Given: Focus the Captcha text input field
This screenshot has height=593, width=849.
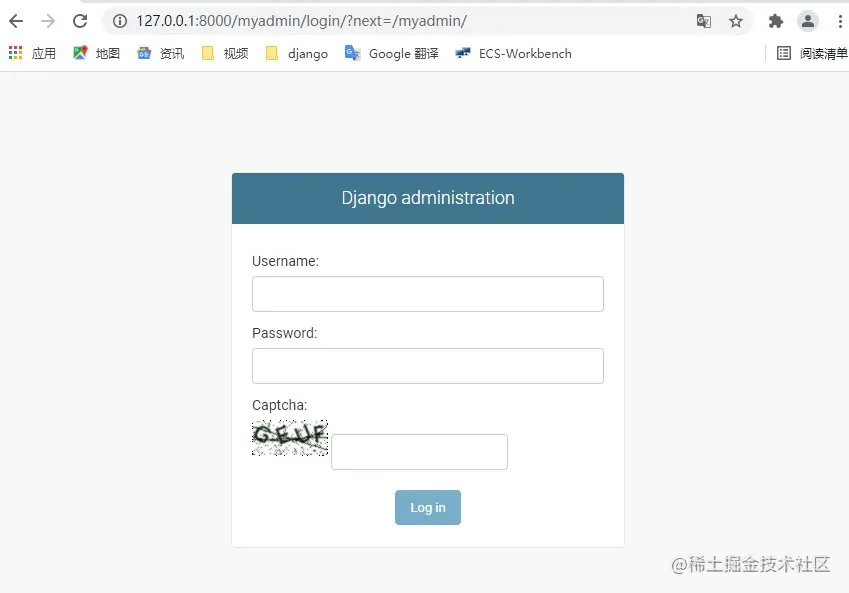Looking at the screenshot, I should pyautogui.click(x=420, y=452).
